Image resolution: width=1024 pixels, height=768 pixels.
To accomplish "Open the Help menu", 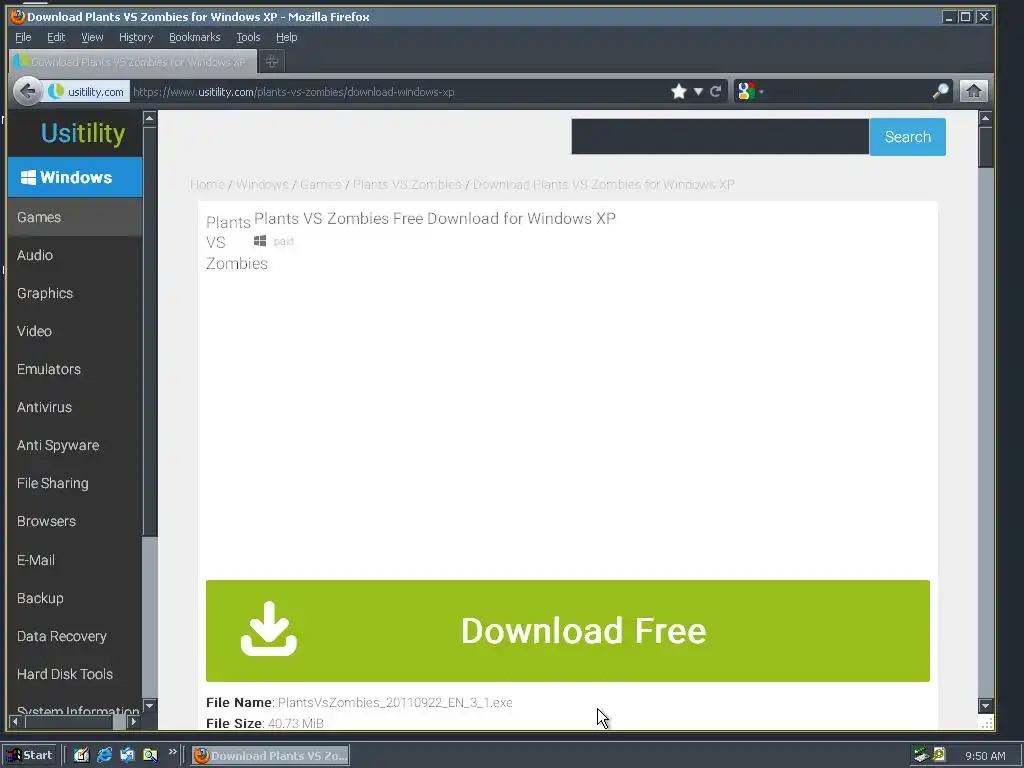I will [286, 37].
